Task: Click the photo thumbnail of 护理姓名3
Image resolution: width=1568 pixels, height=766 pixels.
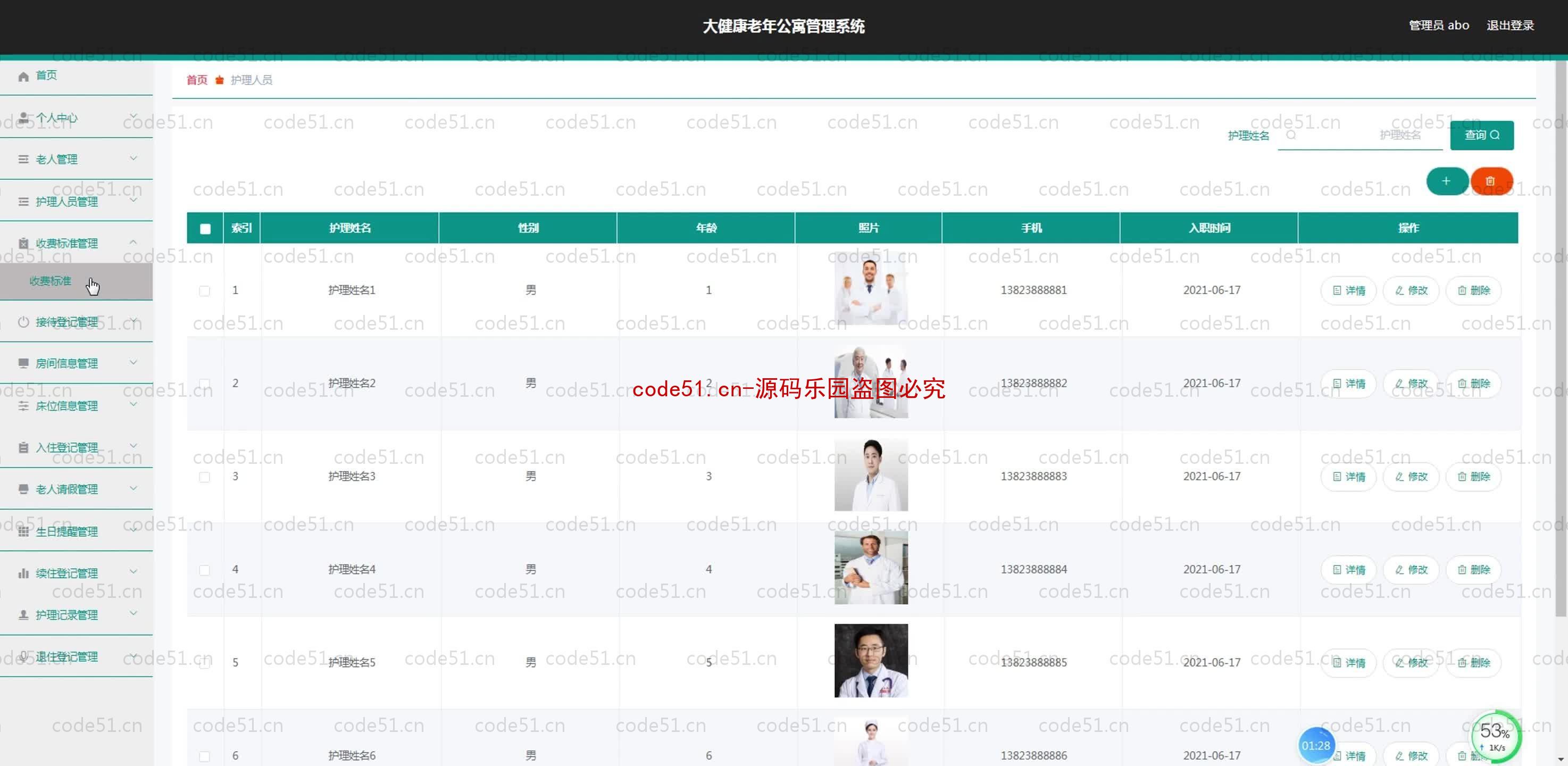Action: [871, 474]
